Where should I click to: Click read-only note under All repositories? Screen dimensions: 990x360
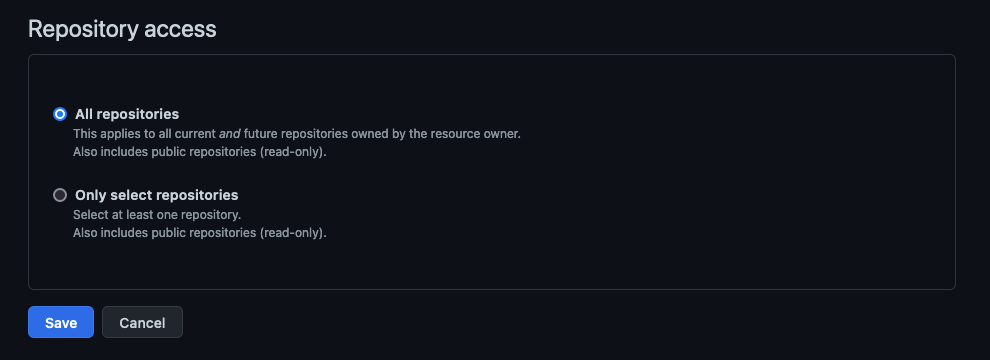pyautogui.click(x=200, y=152)
